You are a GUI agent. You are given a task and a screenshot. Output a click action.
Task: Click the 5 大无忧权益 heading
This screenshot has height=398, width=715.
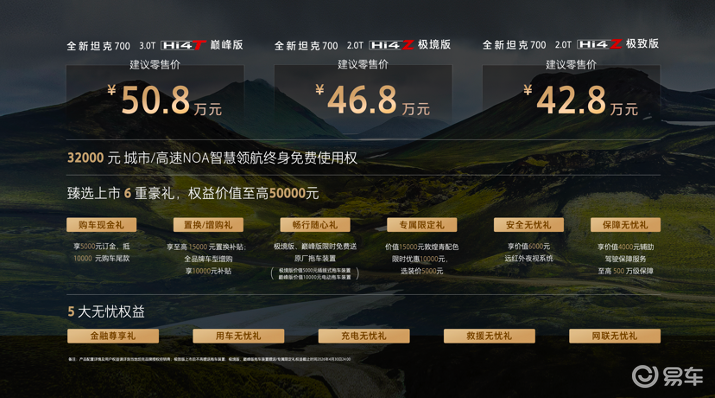[106, 312]
